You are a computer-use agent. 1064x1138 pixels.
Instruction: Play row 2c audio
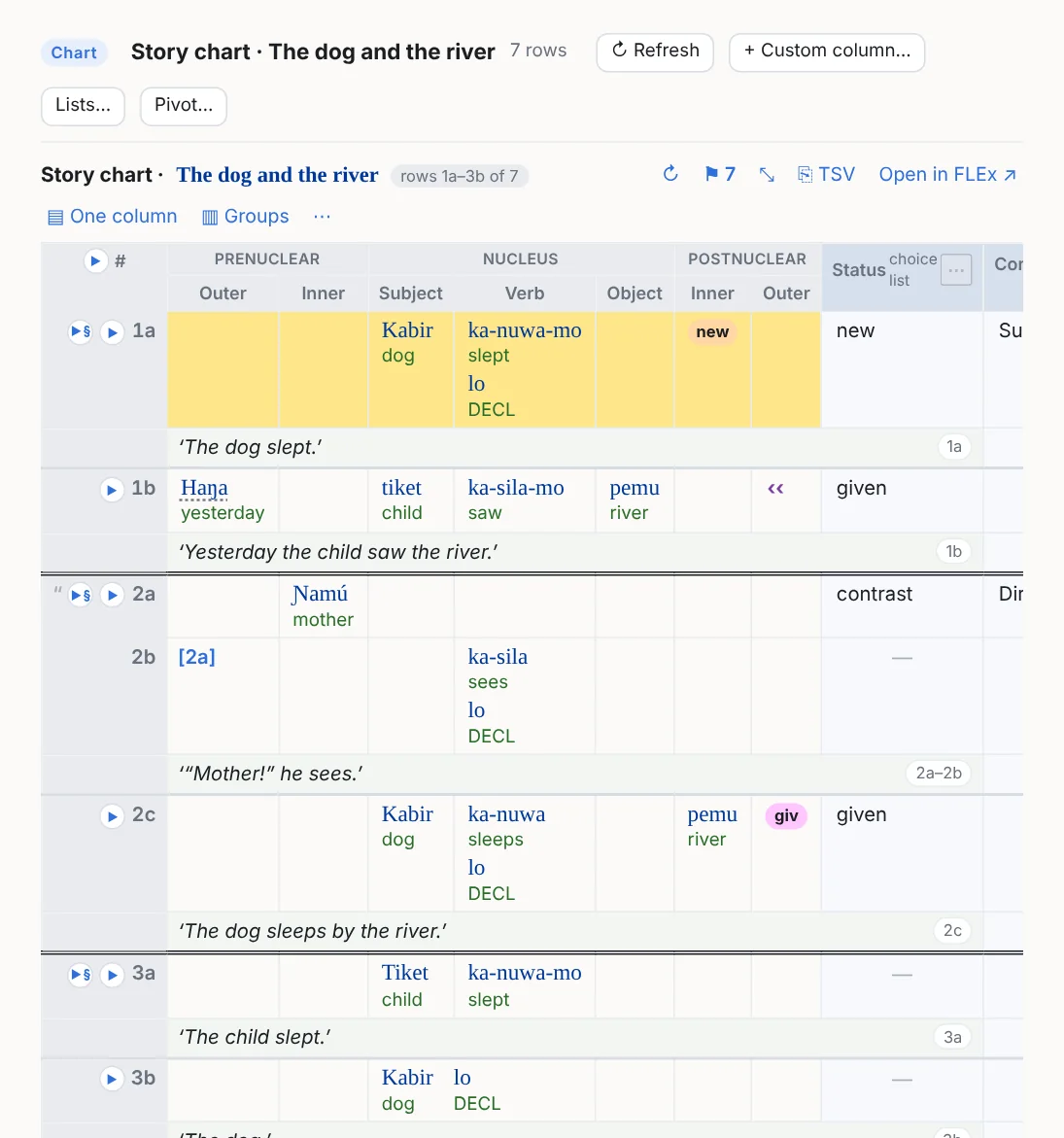pyautogui.click(x=112, y=816)
